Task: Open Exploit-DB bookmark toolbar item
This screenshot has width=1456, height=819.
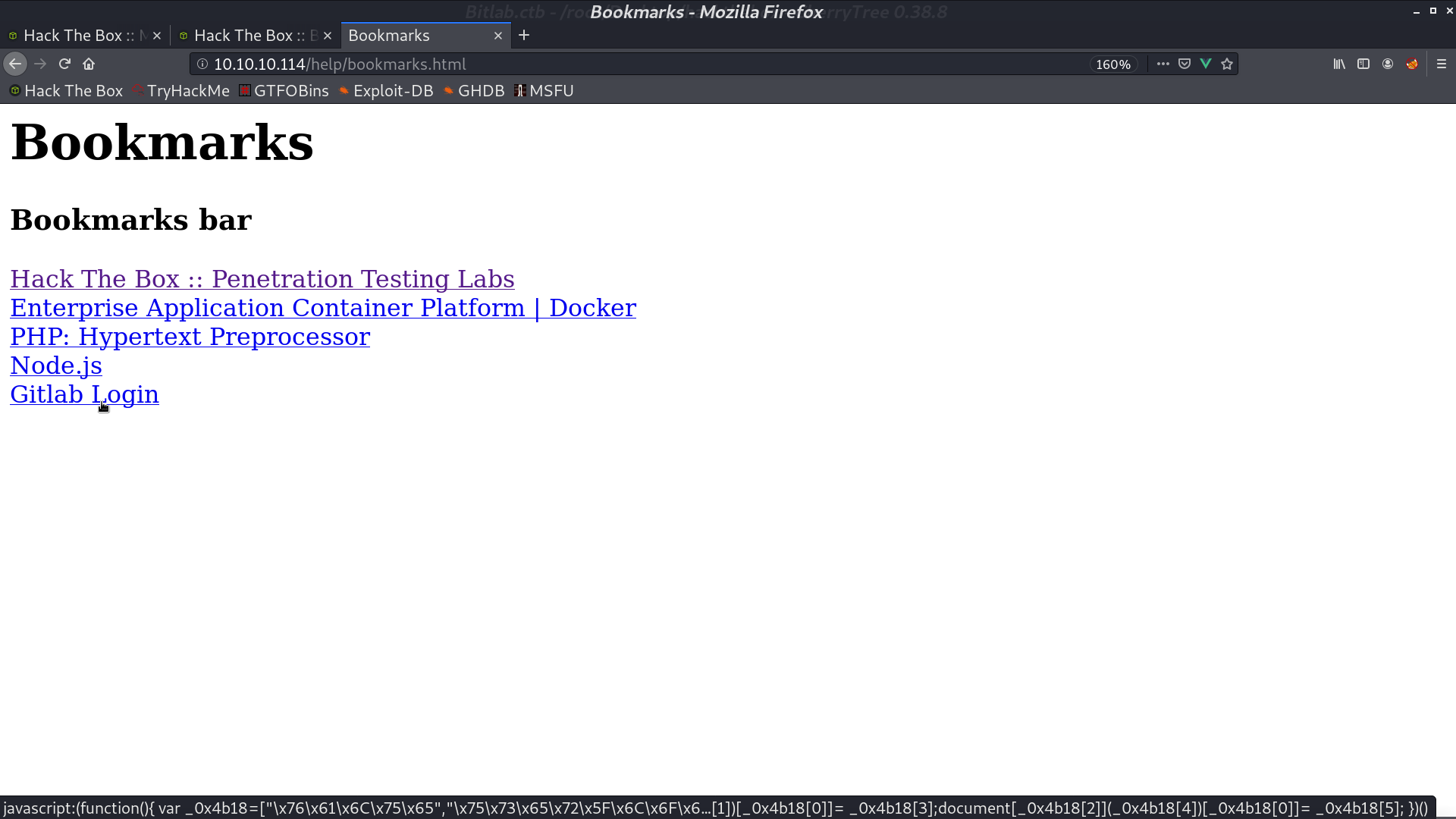Action: 386,91
